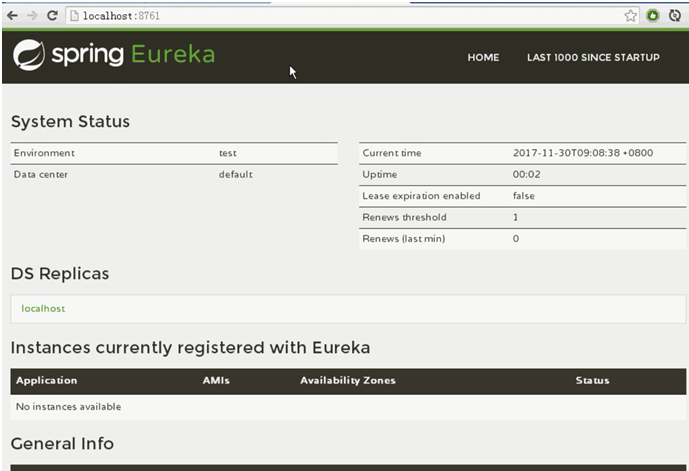The height and width of the screenshot is (471, 689).
Task: Click the browser forward arrow
Action: point(32,16)
